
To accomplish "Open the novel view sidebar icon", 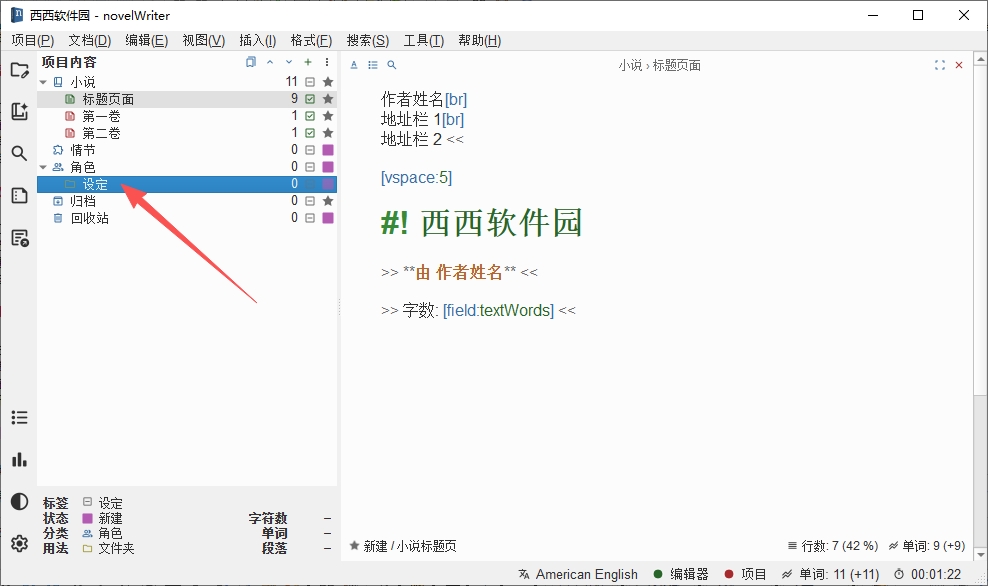I will [20, 112].
